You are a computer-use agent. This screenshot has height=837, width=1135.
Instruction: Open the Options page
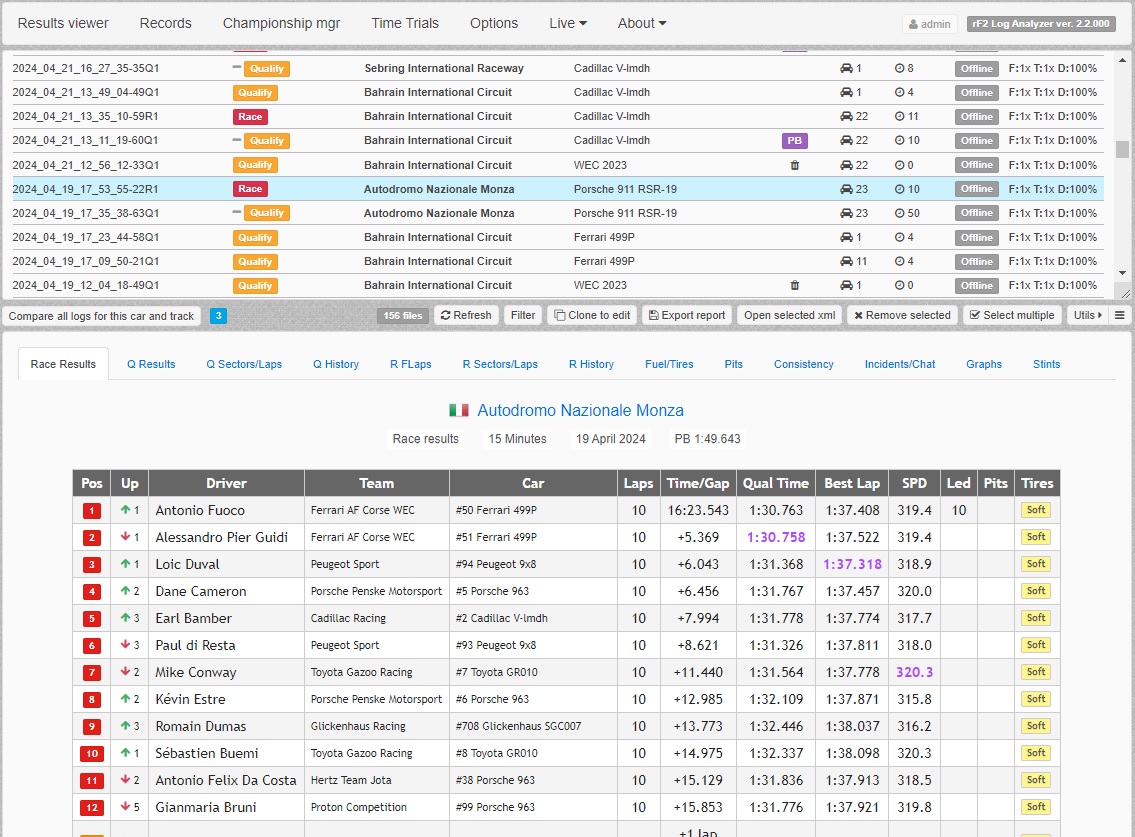pos(494,23)
